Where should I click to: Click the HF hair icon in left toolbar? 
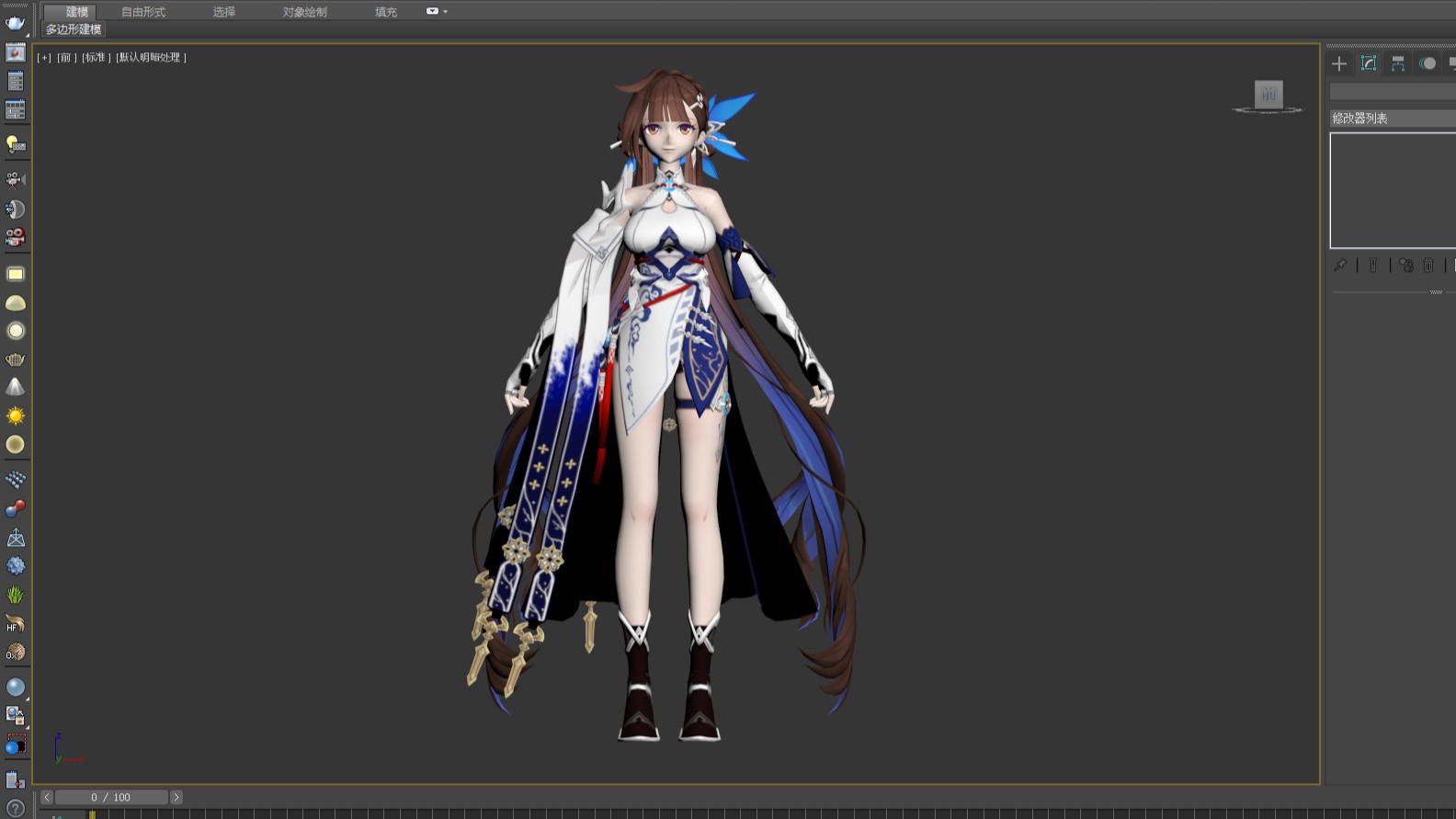tap(16, 623)
